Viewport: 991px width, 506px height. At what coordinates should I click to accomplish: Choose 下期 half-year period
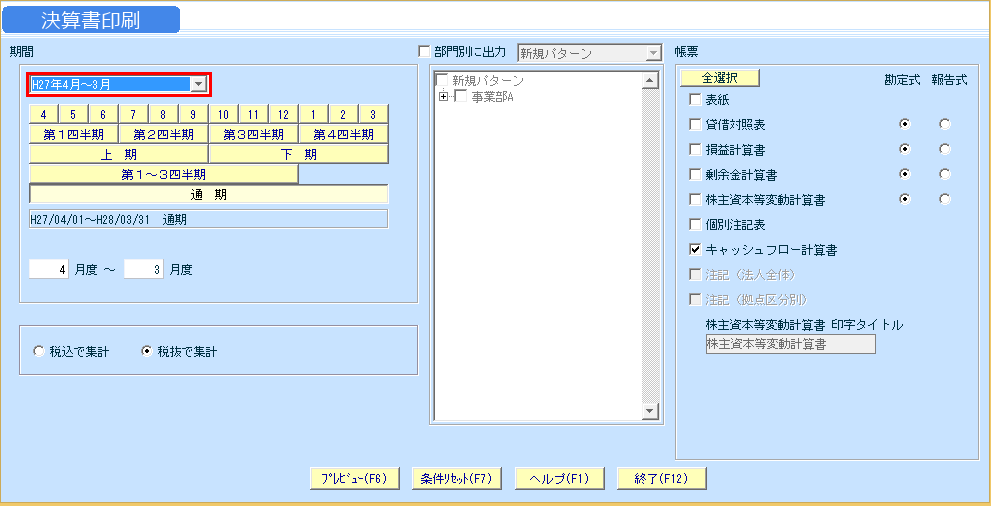[x=298, y=155]
